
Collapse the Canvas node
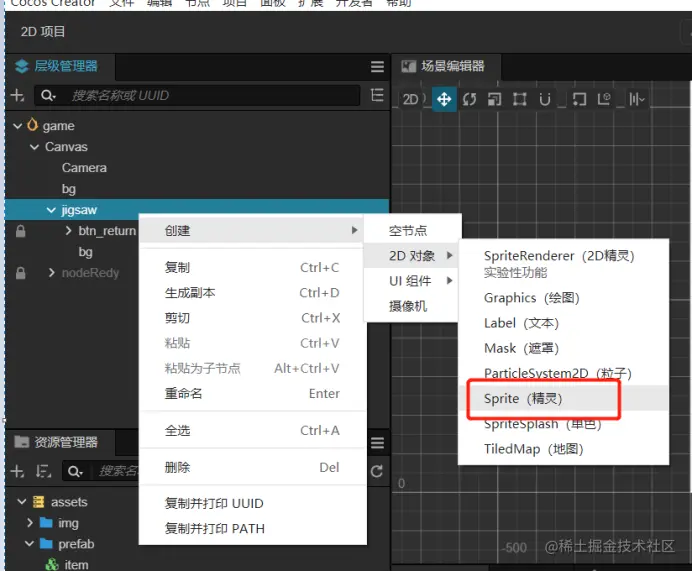coord(34,147)
